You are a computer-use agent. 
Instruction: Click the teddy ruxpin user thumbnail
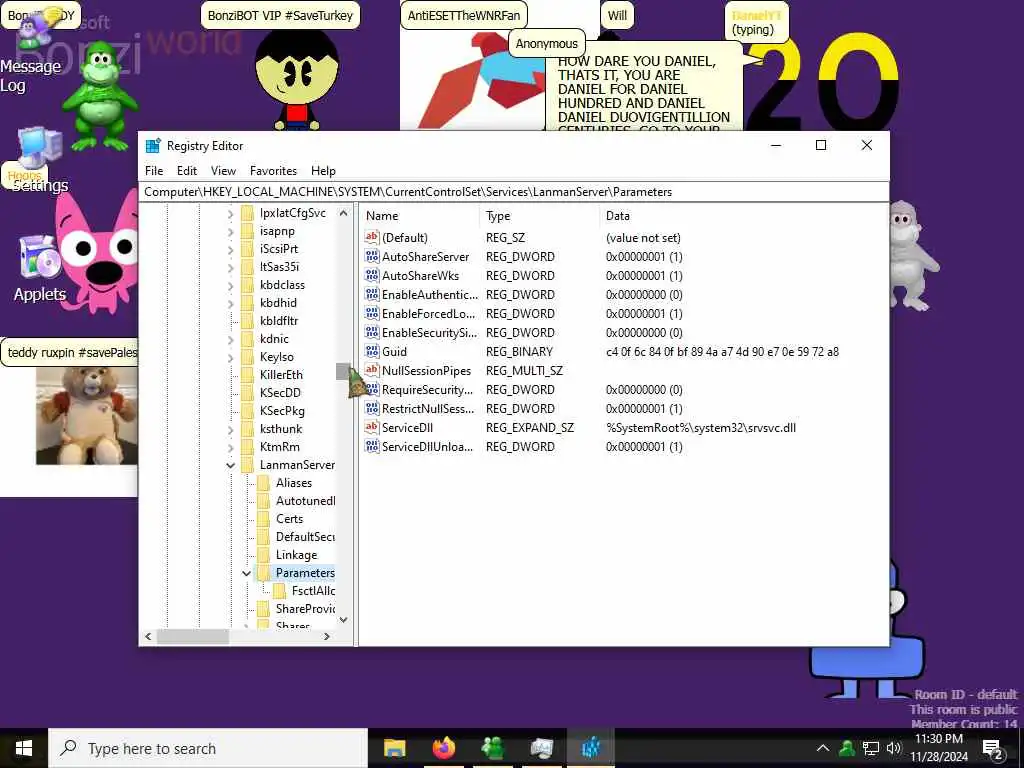coord(86,415)
